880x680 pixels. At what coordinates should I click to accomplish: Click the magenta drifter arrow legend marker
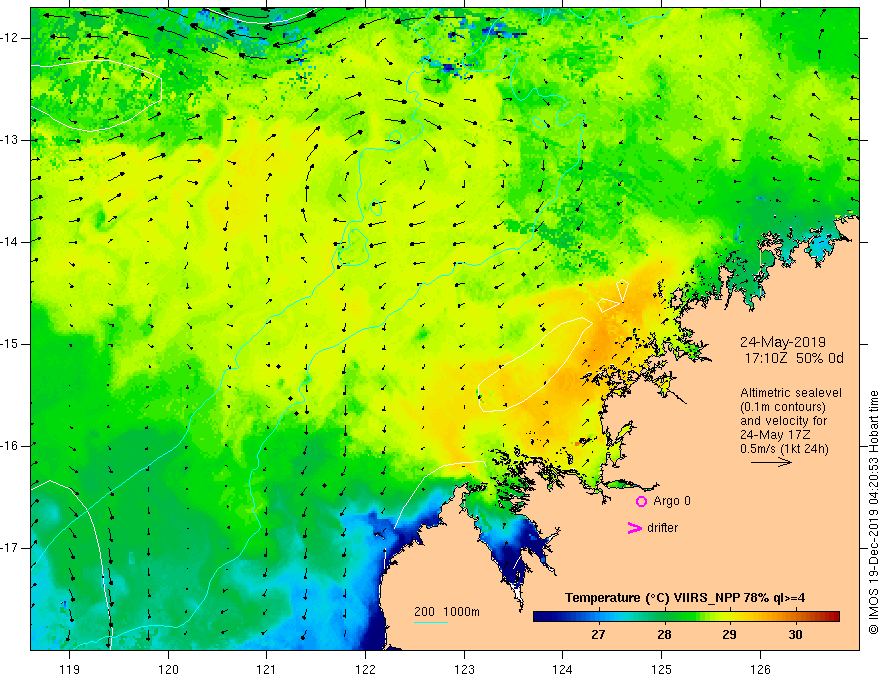pos(634,528)
